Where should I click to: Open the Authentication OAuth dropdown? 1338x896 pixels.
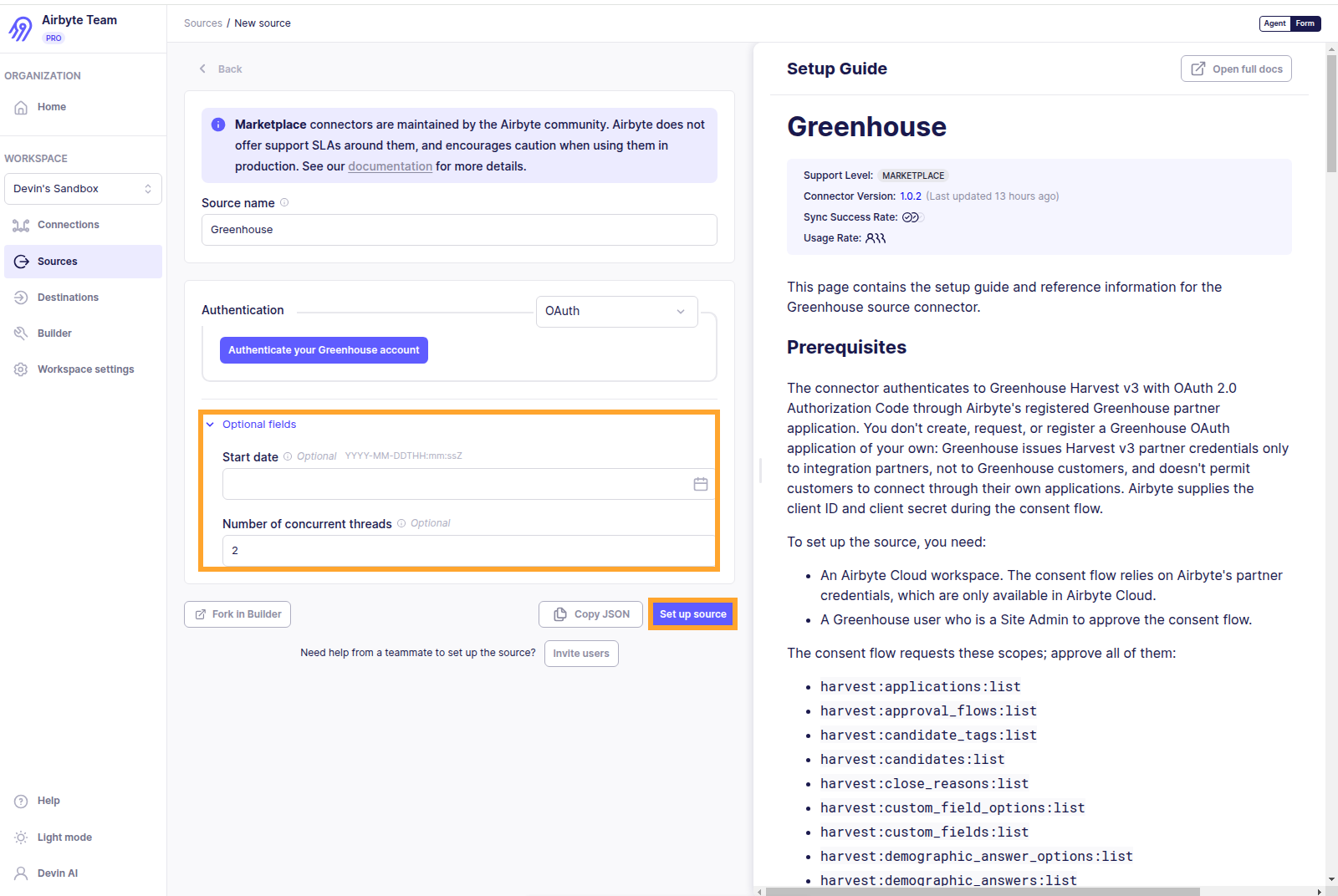[617, 311]
